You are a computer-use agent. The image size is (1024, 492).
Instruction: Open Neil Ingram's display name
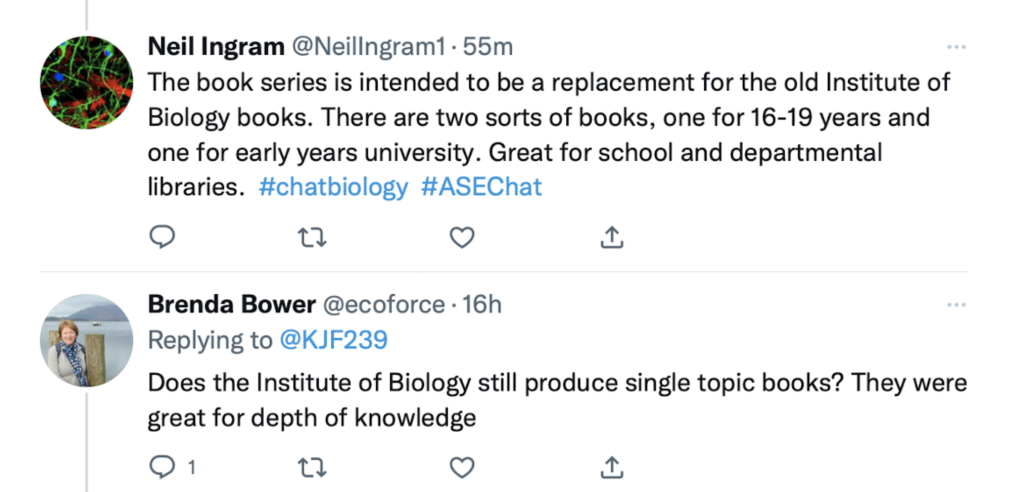(216, 46)
